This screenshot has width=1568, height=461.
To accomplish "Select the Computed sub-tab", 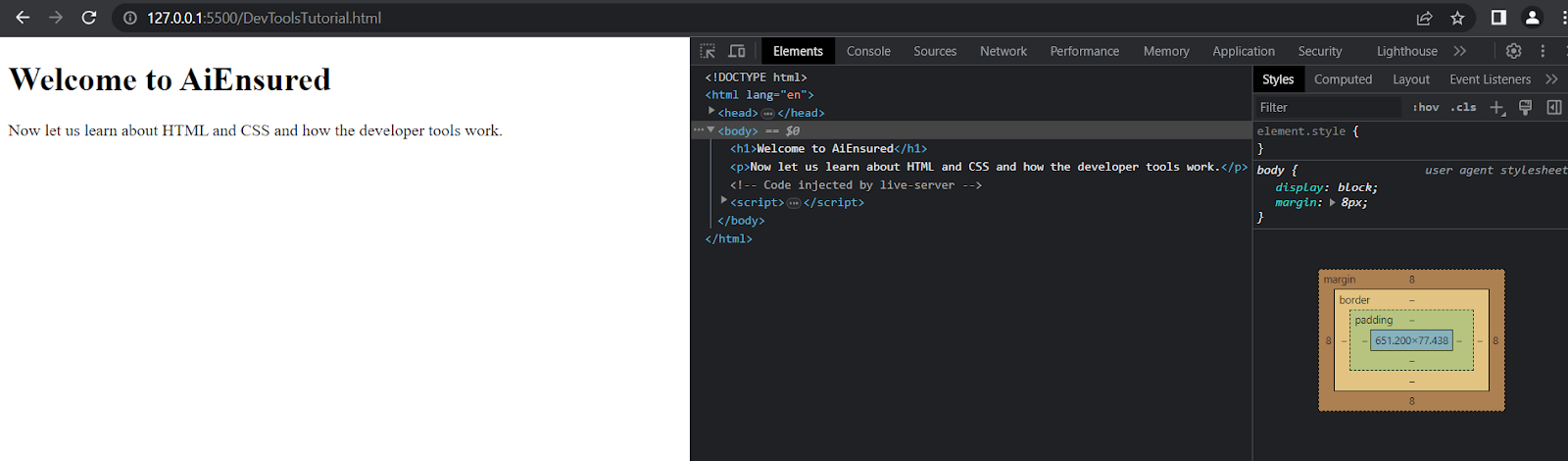I will point(1343,79).
